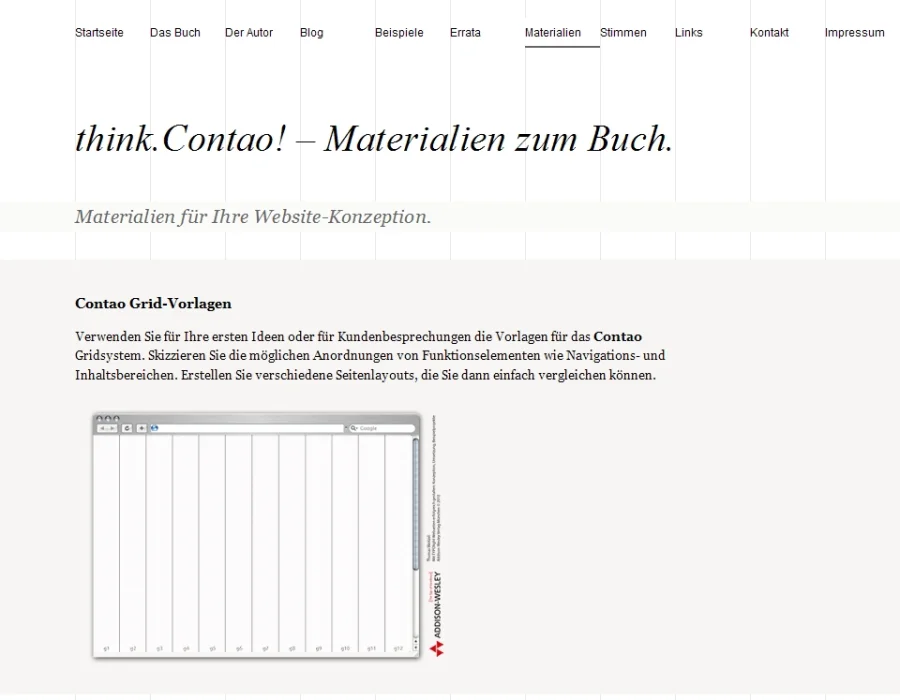Image resolution: width=900 pixels, height=700 pixels.
Task: Open the Stimmen page
Action: point(623,33)
